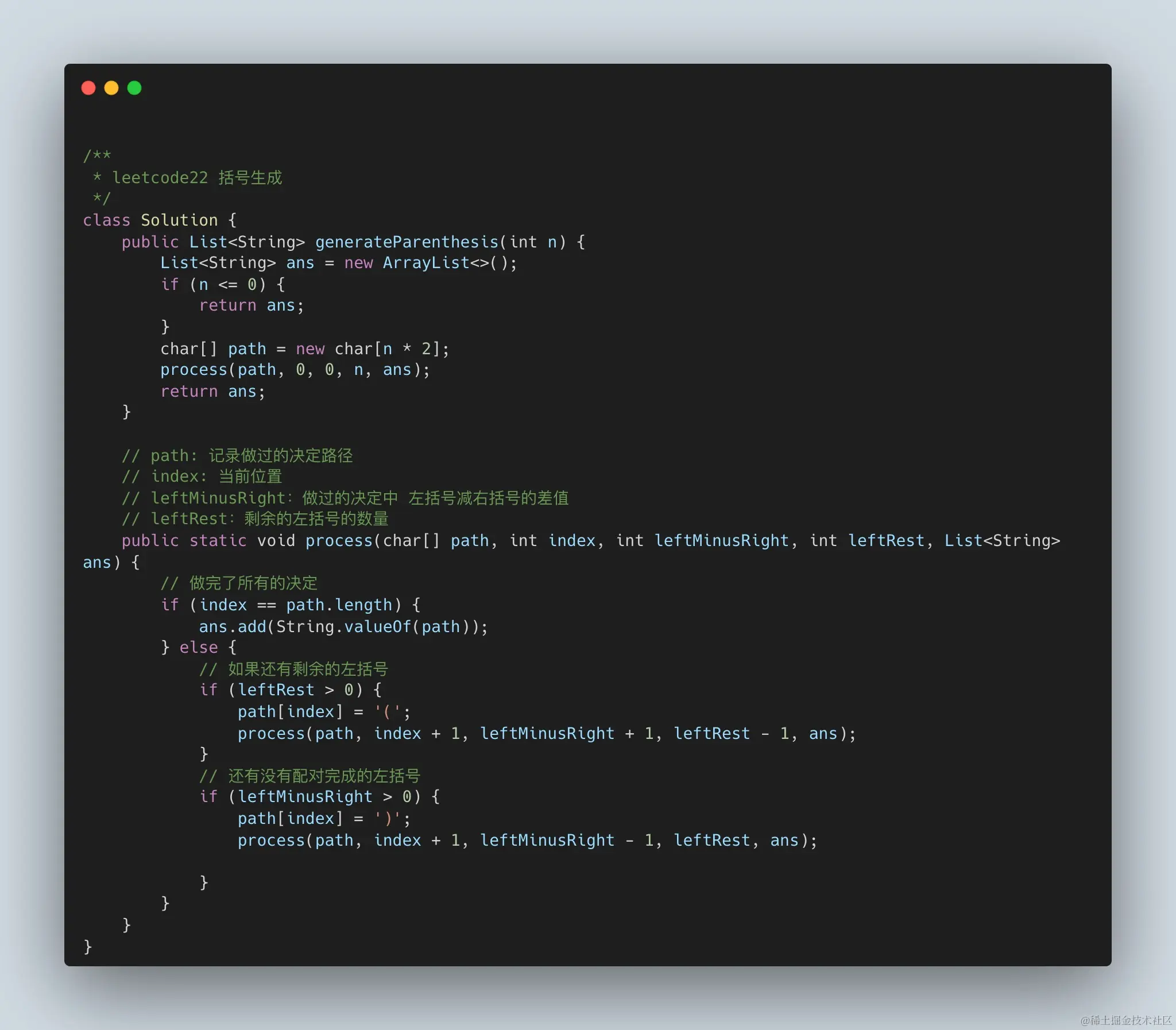This screenshot has height=1030, width=1176.
Task: Click the 'n <= 0' condition
Action: coord(227,285)
